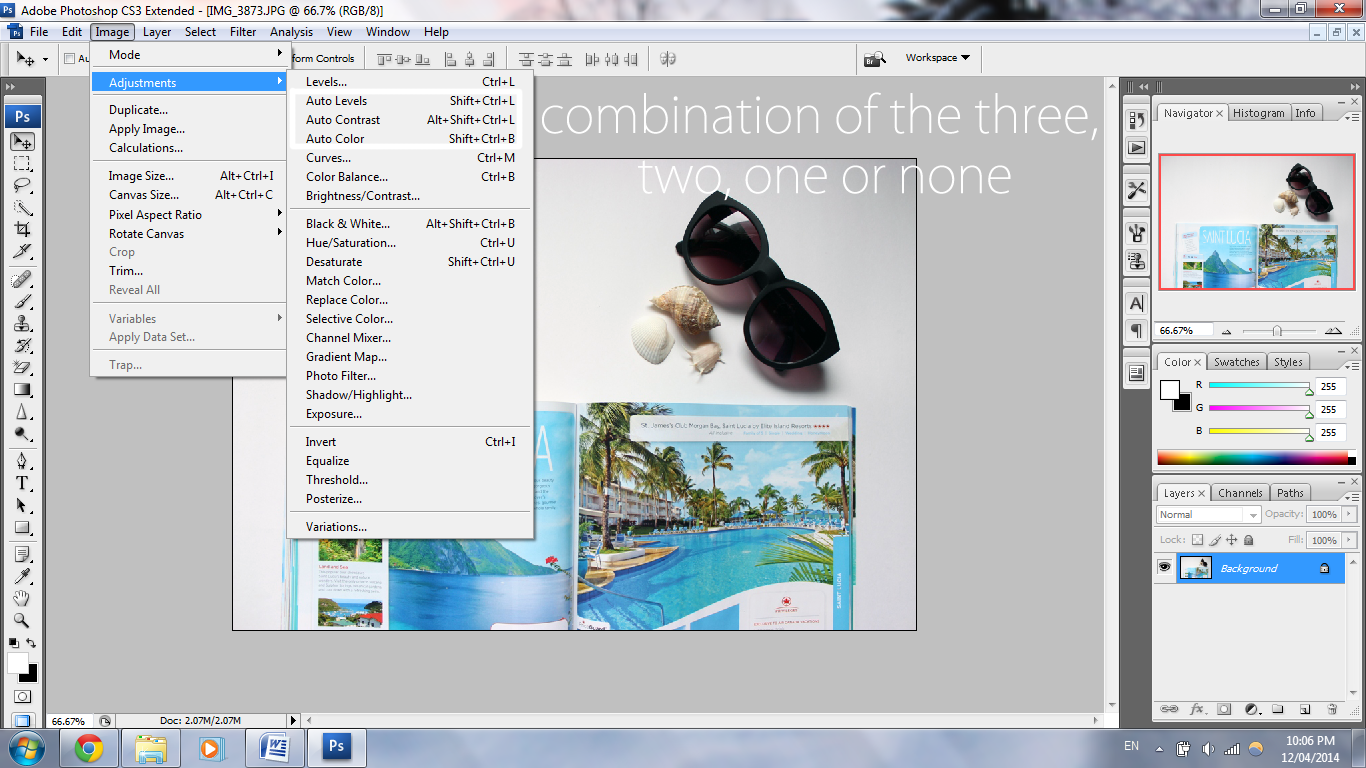Select the Pen tool
Screen dimensions: 1366x768
point(22,462)
